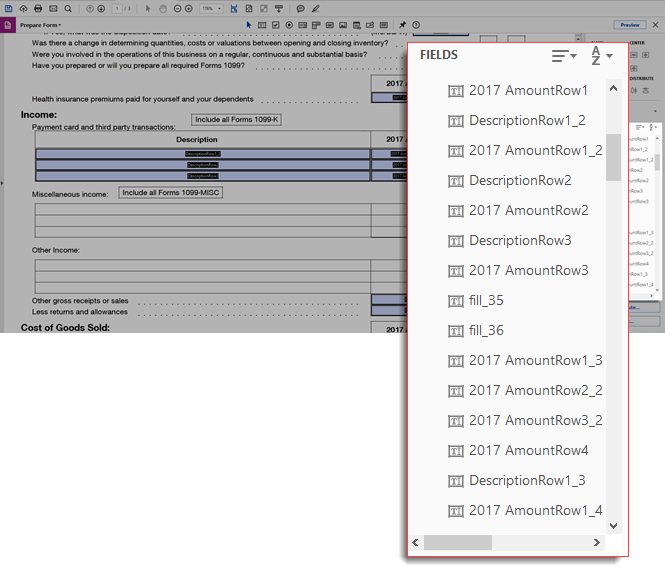The width and height of the screenshot is (665, 572).
Task: Click the comment bubble icon
Action: (x=300, y=8)
